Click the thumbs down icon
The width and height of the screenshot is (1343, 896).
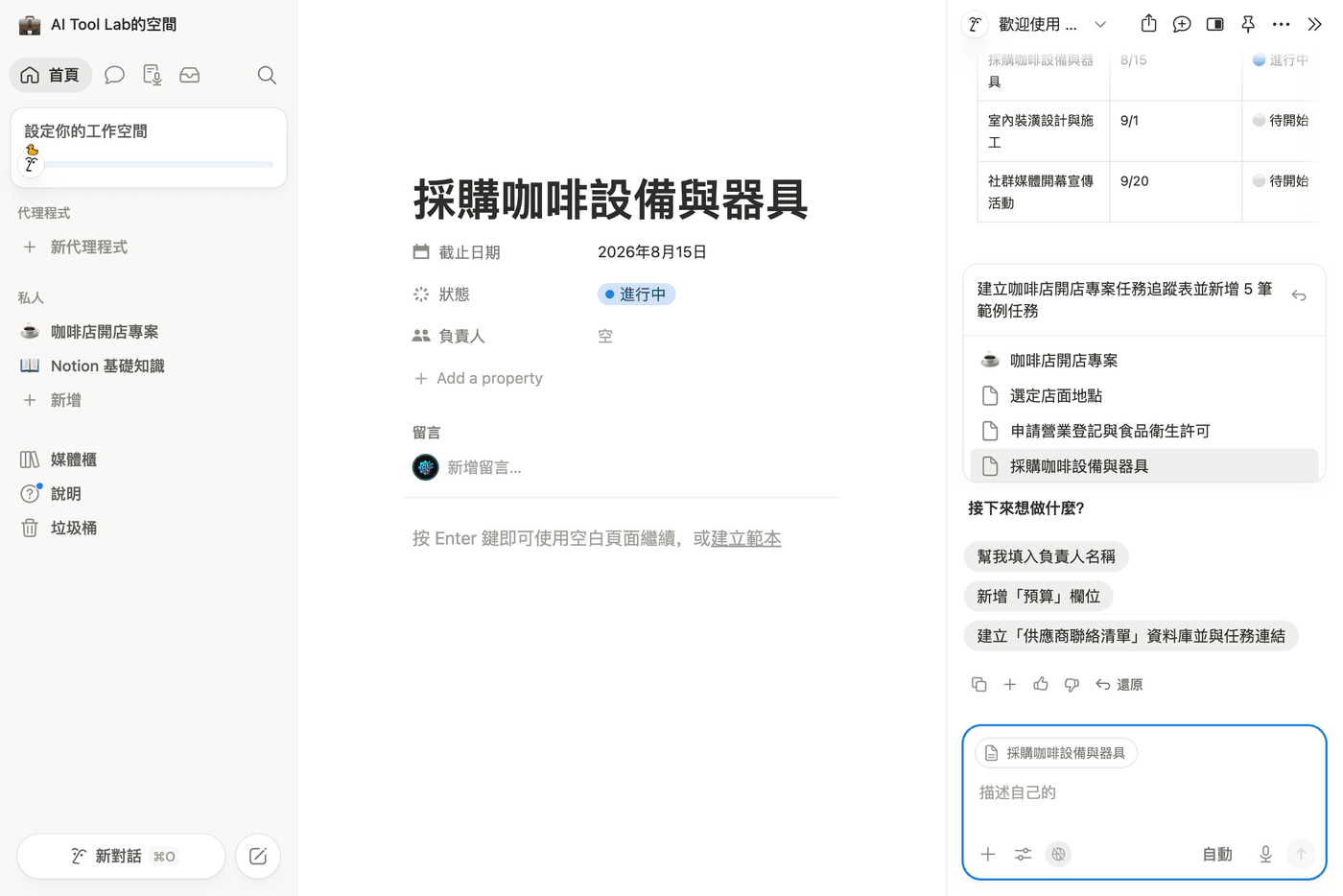click(1072, 685)
